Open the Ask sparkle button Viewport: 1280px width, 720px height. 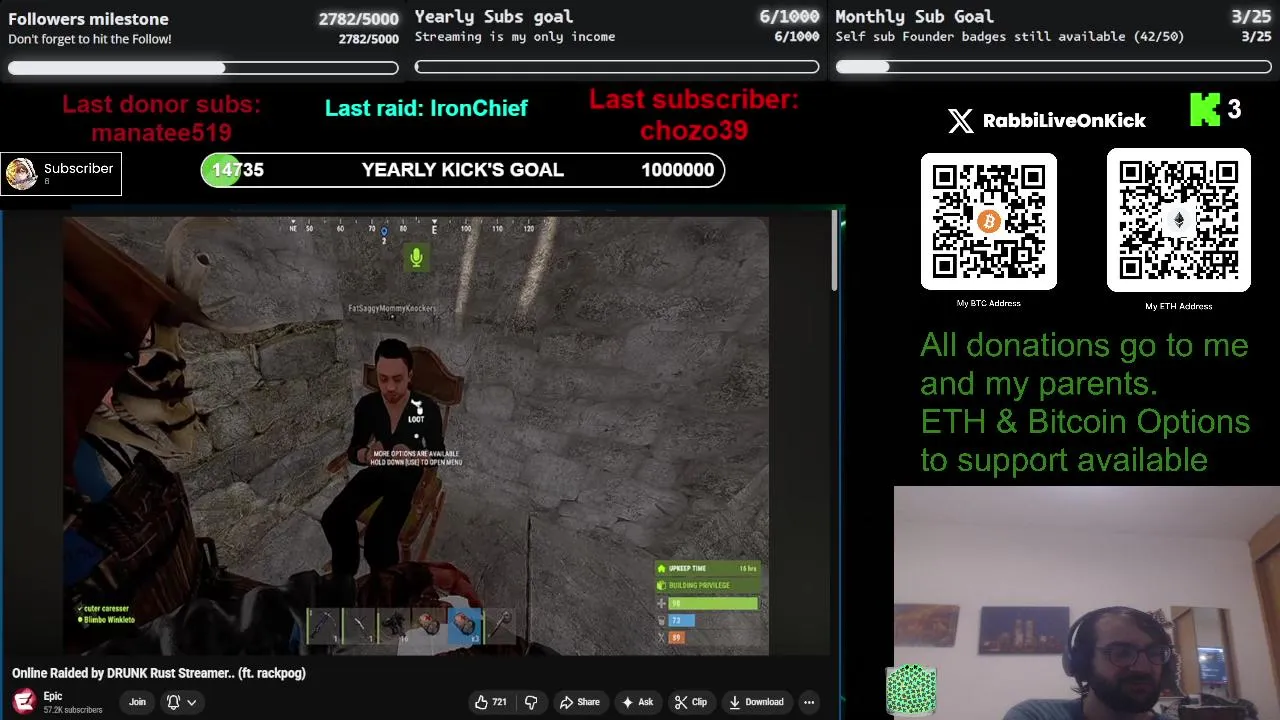(x=637, y=702)
